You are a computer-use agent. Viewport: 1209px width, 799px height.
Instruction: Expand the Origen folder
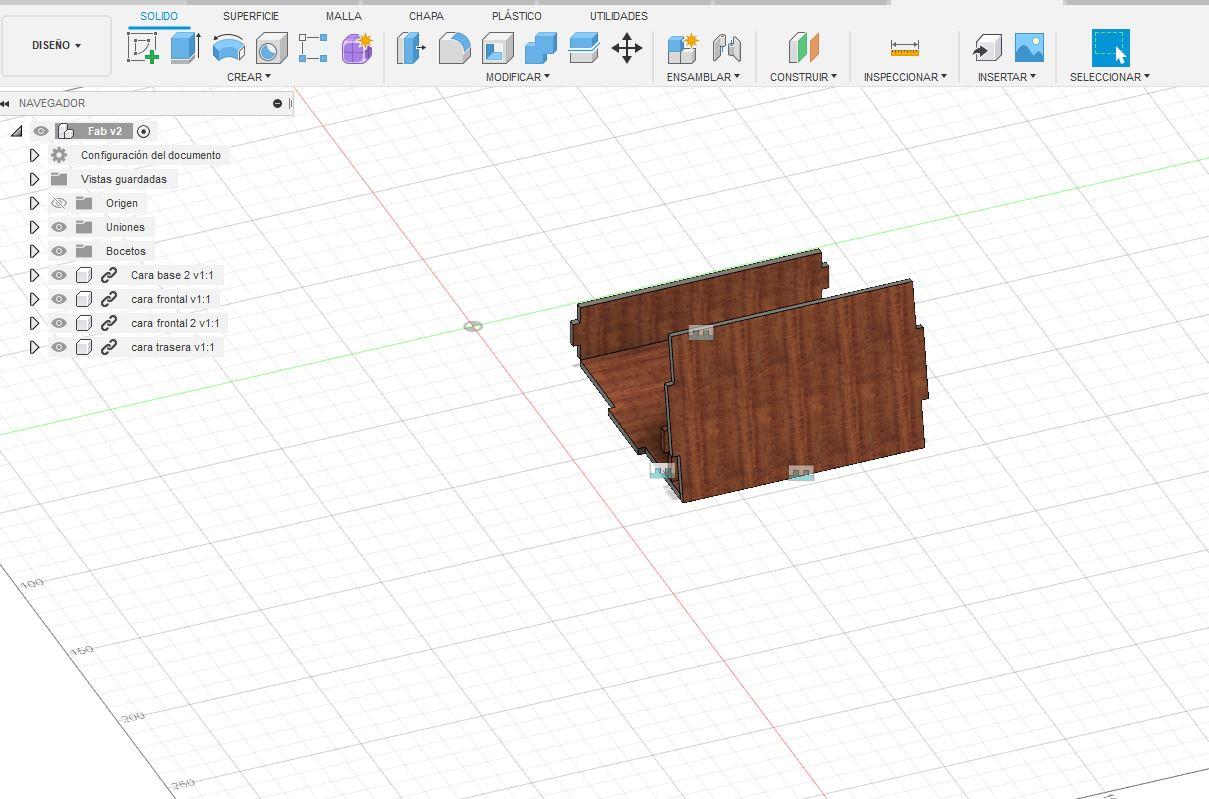pos(34,203)
